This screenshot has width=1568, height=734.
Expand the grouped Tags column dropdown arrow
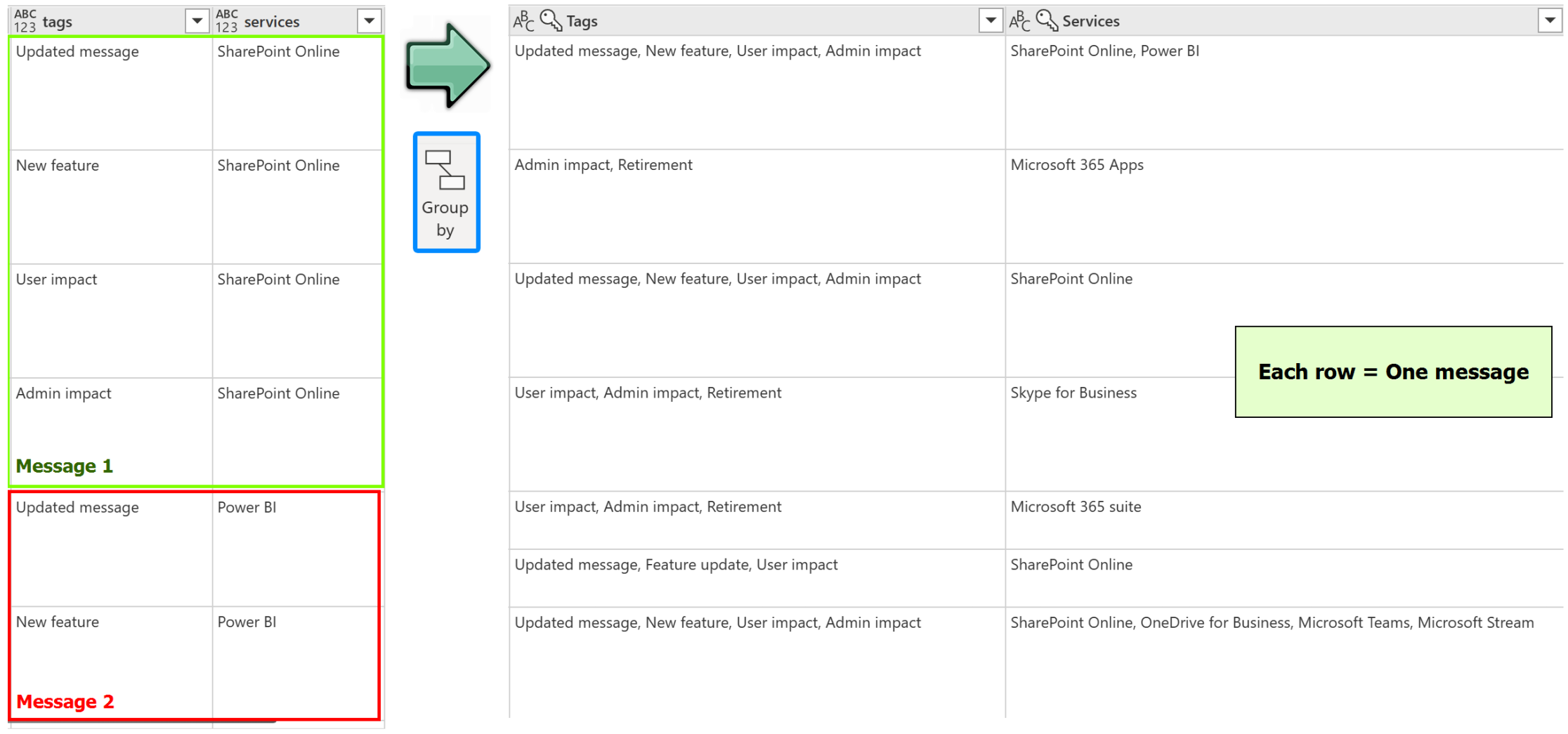click(x=990, y=21)
